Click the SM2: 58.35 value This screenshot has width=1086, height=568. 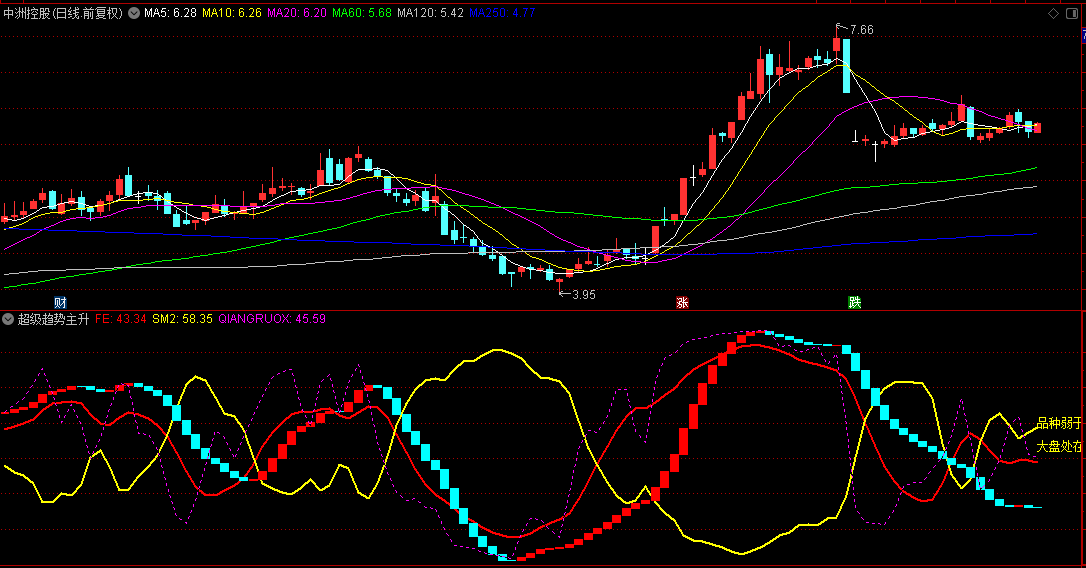click(x=182, y=319)
